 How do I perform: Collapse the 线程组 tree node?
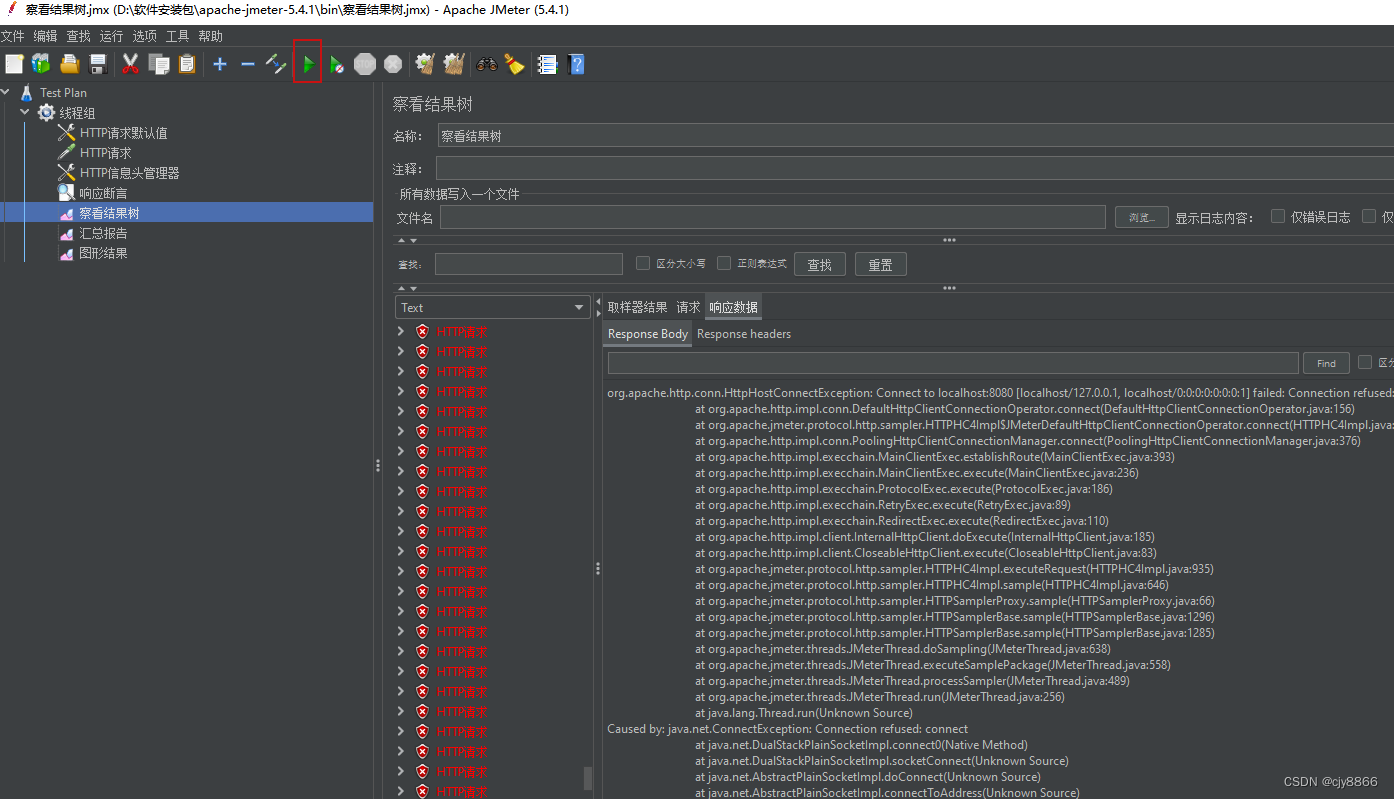25,113
